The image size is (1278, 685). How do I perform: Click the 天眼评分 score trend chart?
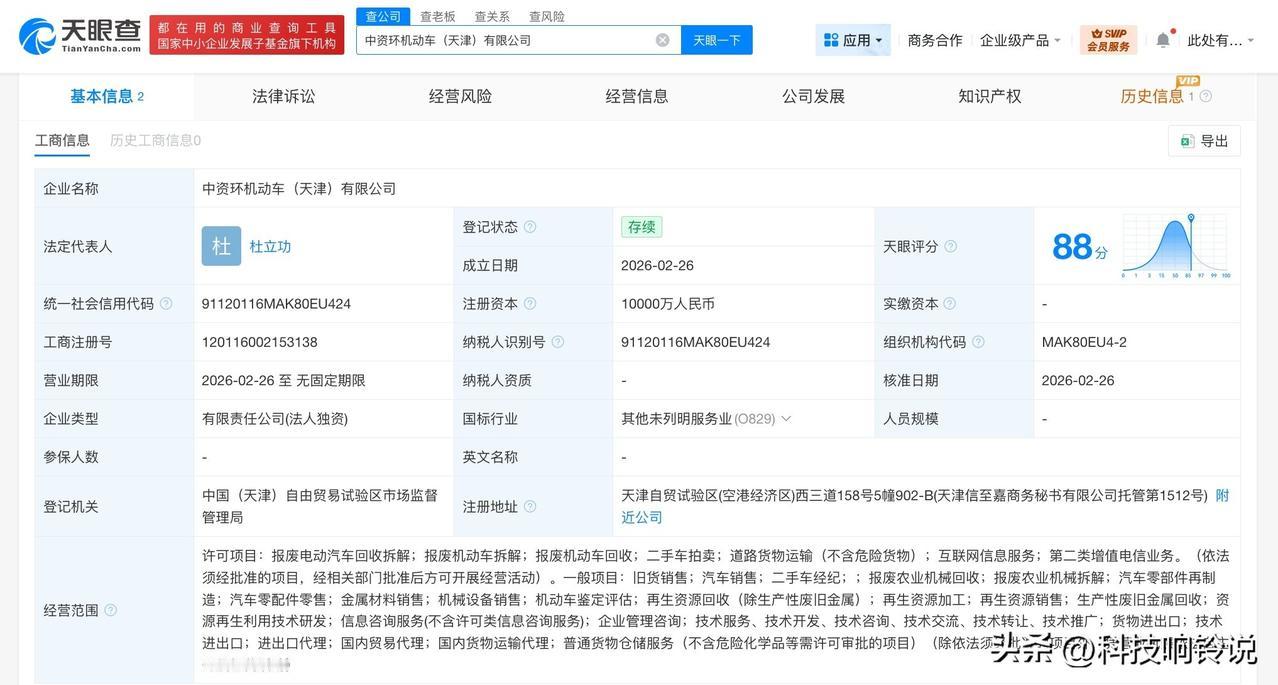tap(1176, 245)
